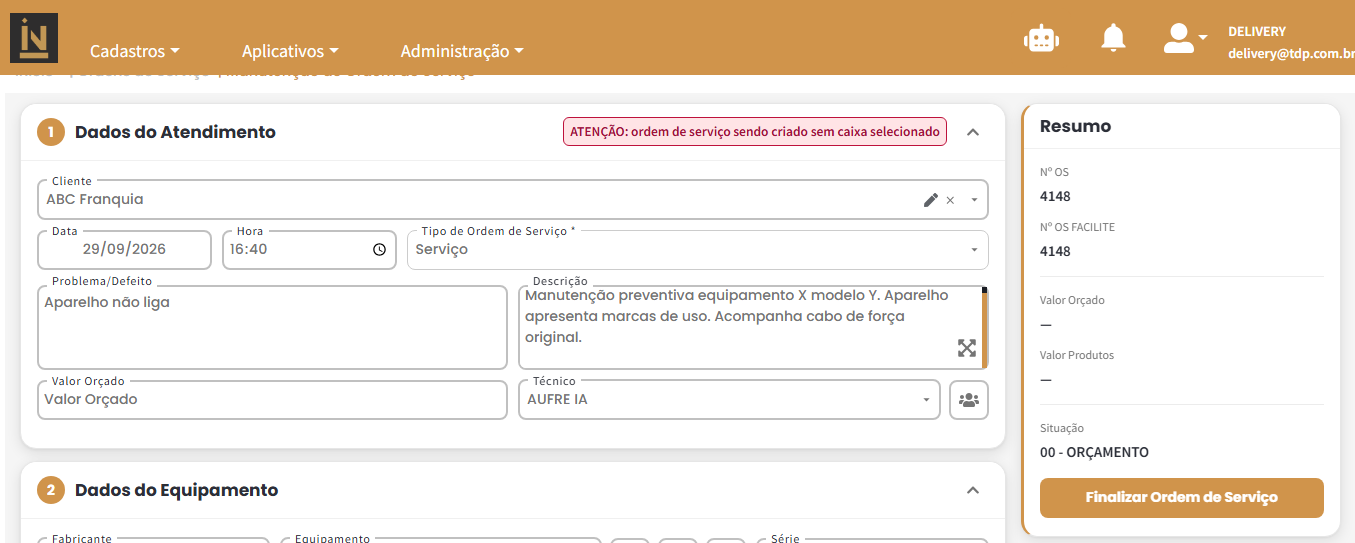Expand the Cliente dropdown arrow
1355x543 pixels.
tap(974, 200)
